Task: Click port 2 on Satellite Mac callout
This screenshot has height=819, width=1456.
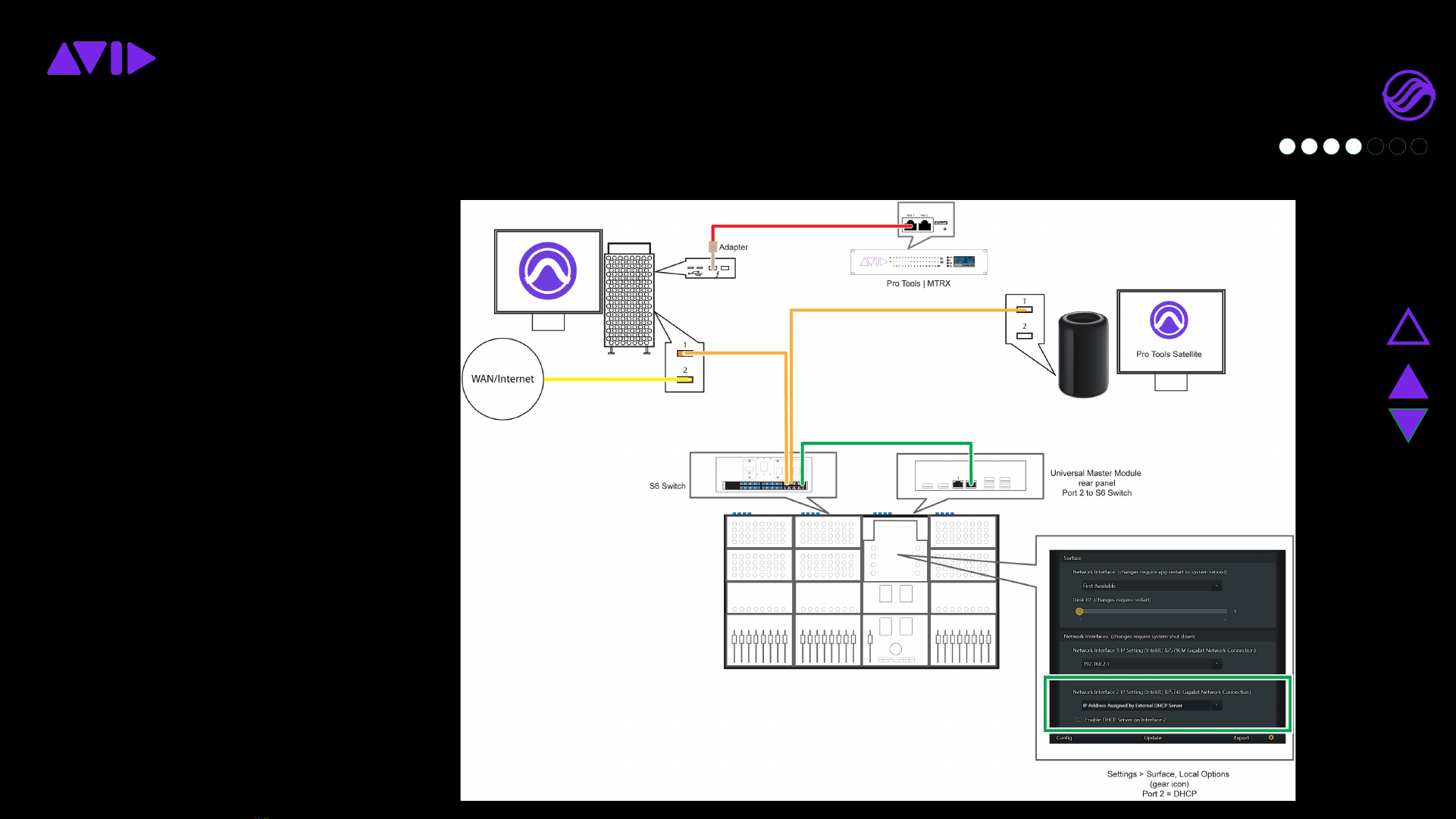Action: point(1025,335)
